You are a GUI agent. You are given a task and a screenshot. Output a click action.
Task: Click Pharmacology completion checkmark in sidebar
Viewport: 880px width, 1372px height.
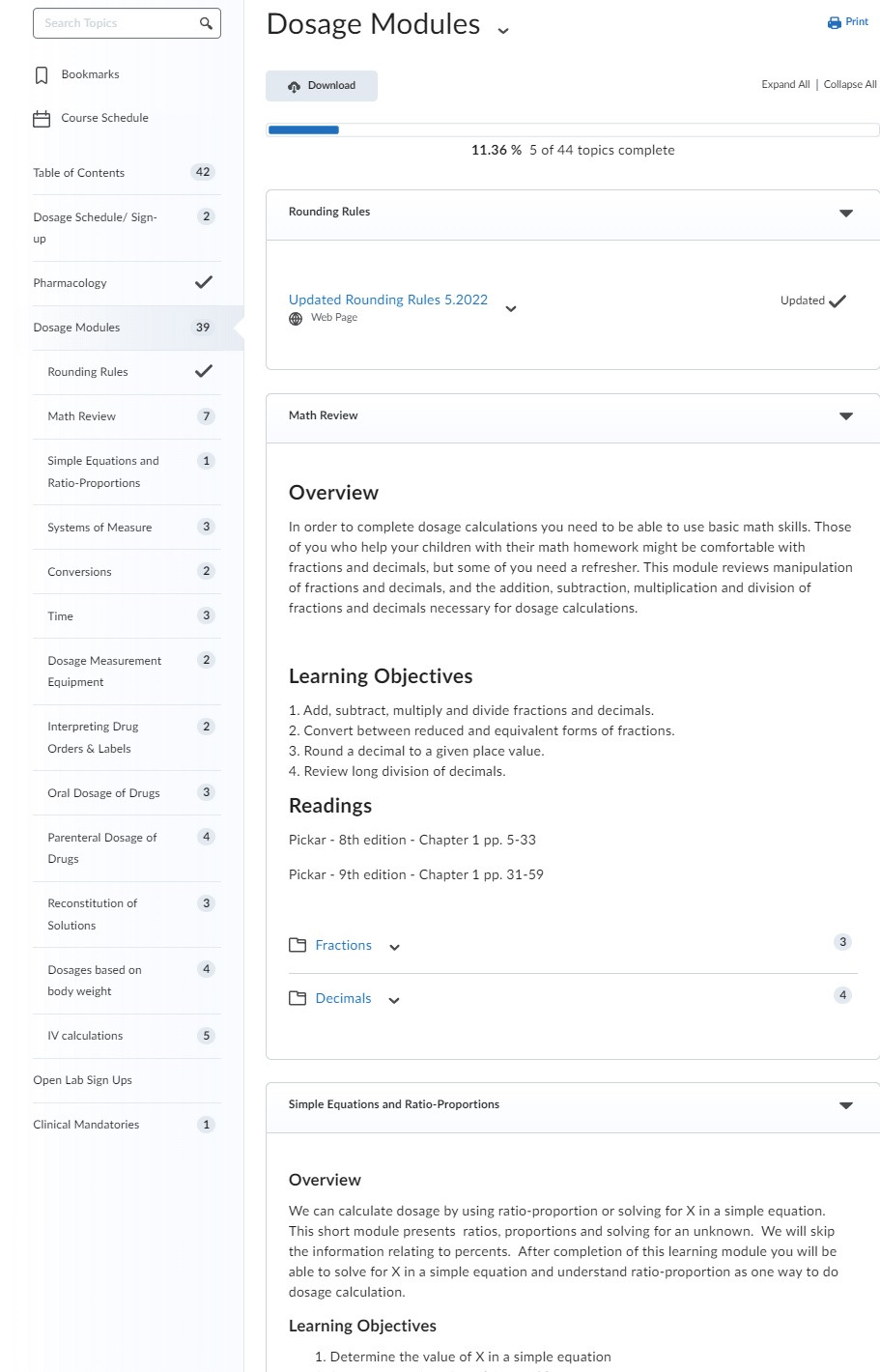(204, 283)
